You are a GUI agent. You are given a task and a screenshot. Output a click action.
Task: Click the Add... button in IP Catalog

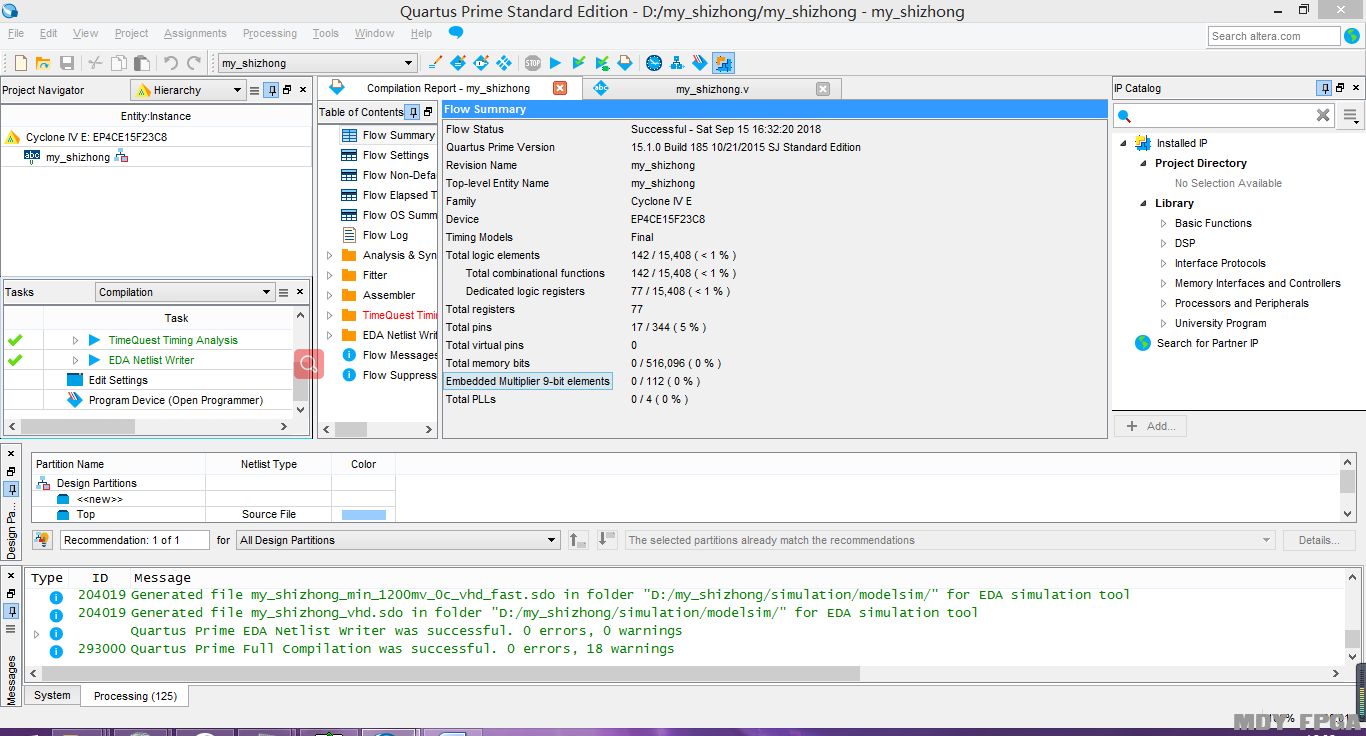pyautogui.click(x=1150, y=426)
